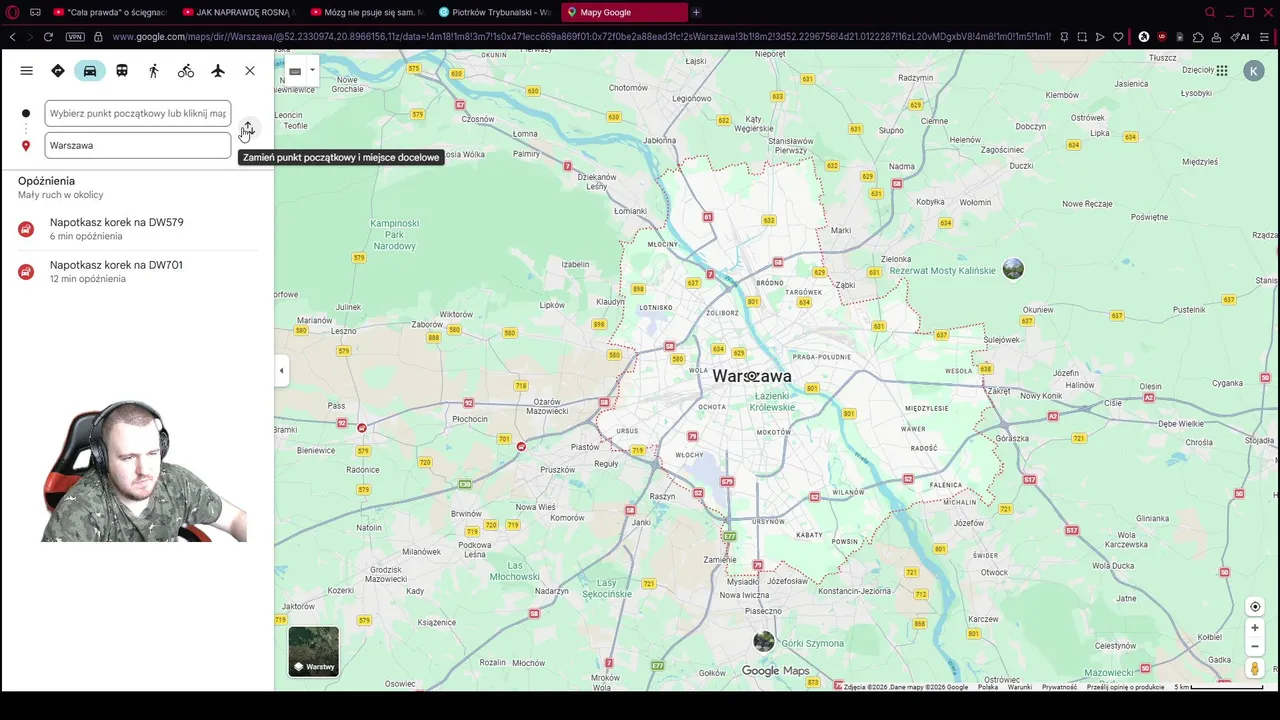The width and height of the screenshot is (1280, 720).
Task: Click the starting point input field
Action: [138, 113]
